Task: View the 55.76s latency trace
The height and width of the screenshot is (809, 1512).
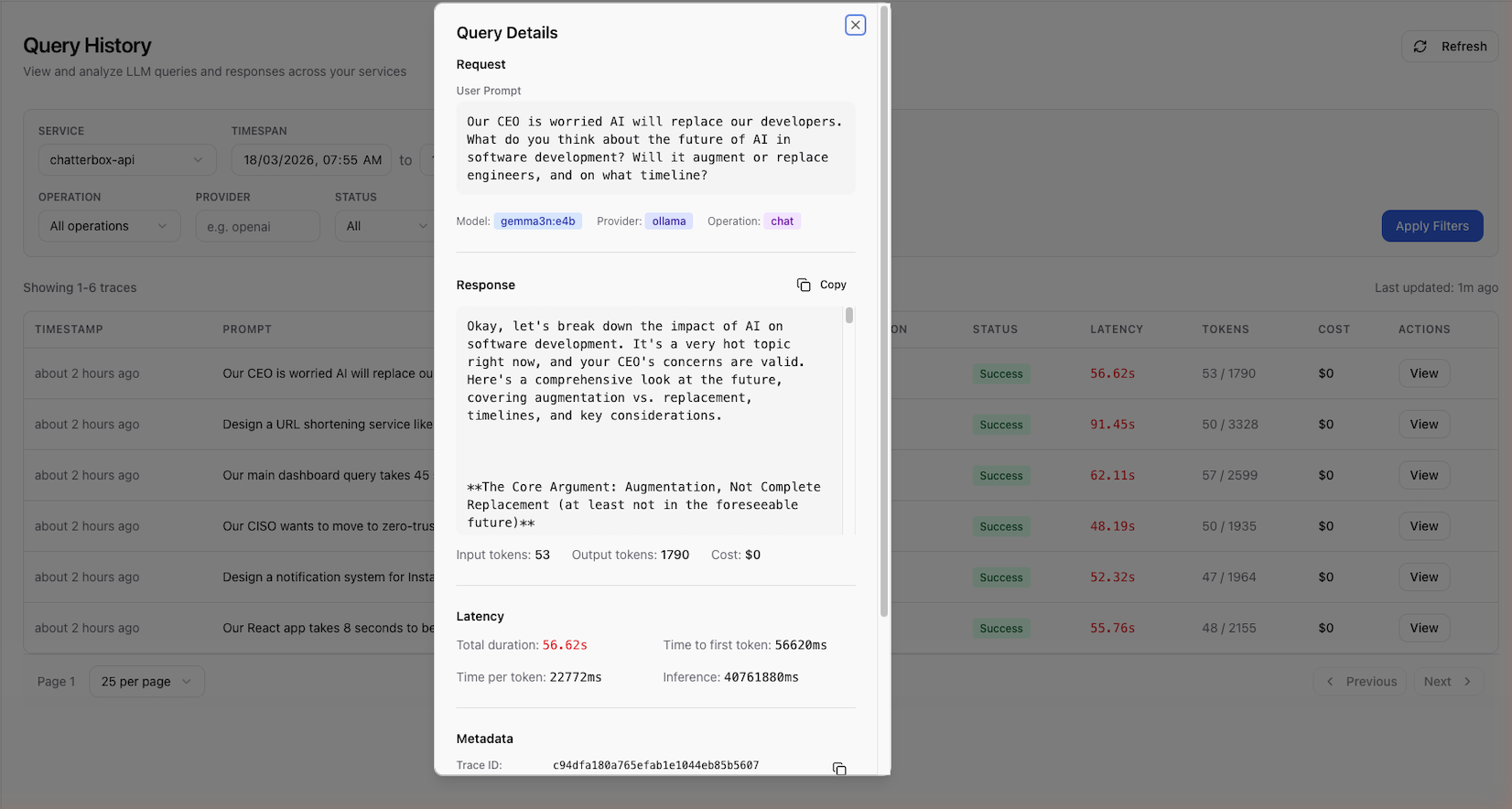Action: pyautogui.click(x=1423, y=629)
